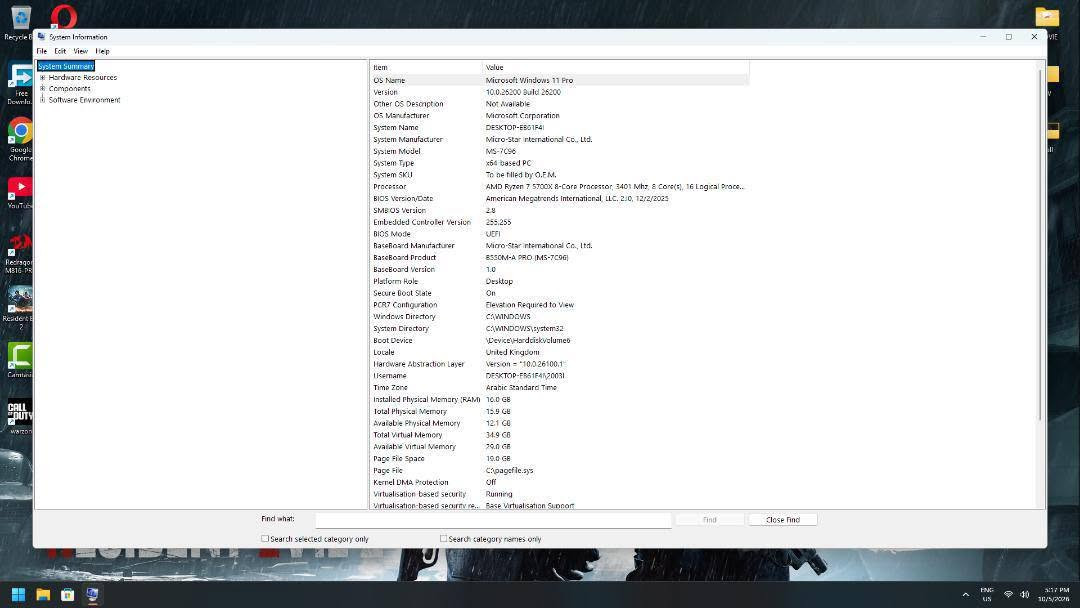Select the Call of Duty Warzone icon
1080x608 pixels.
(20, 417)
